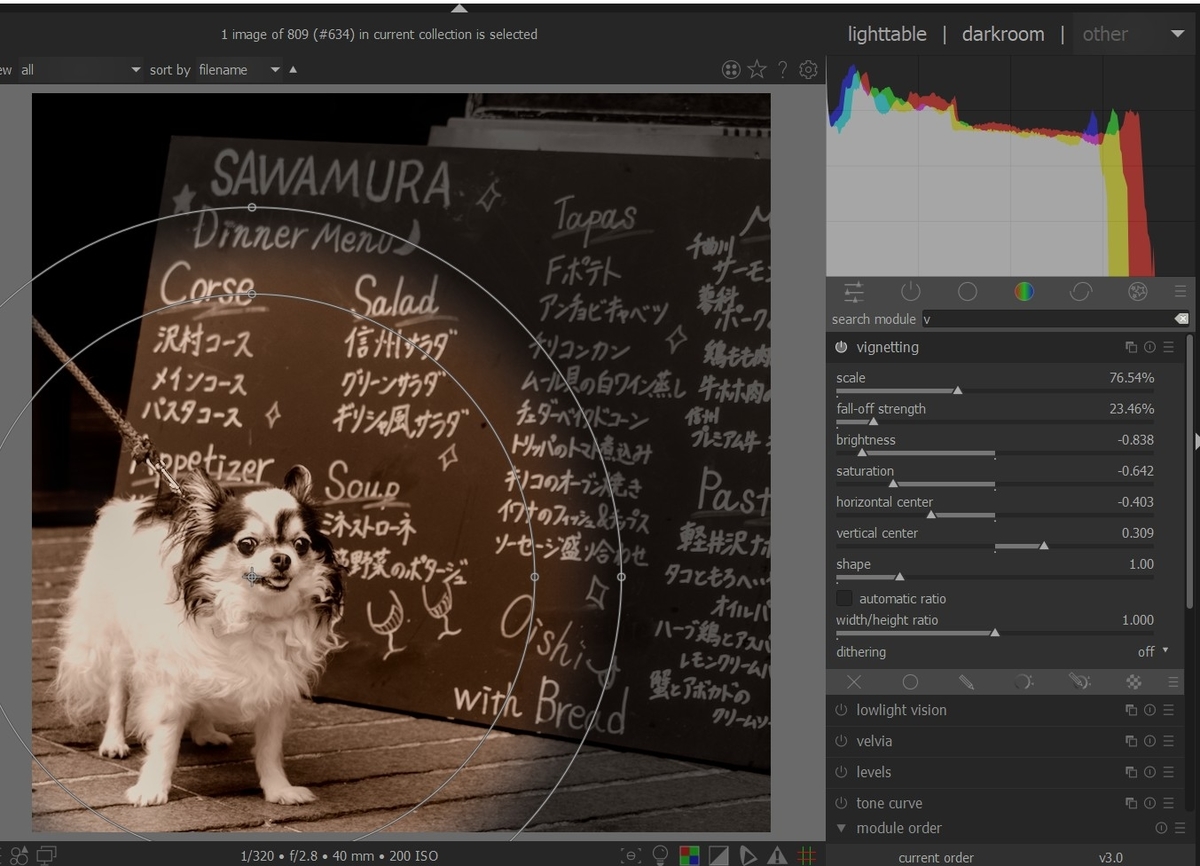This screenshot has height=866, width=1200.
Task: Expand the tone curve module
Action: 889,803
